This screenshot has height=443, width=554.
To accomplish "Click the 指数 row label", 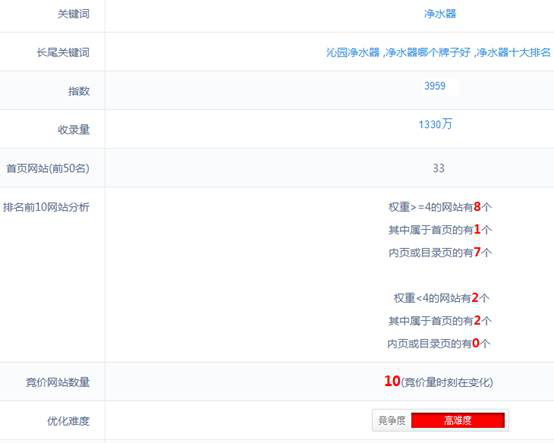I will (79, 91).
